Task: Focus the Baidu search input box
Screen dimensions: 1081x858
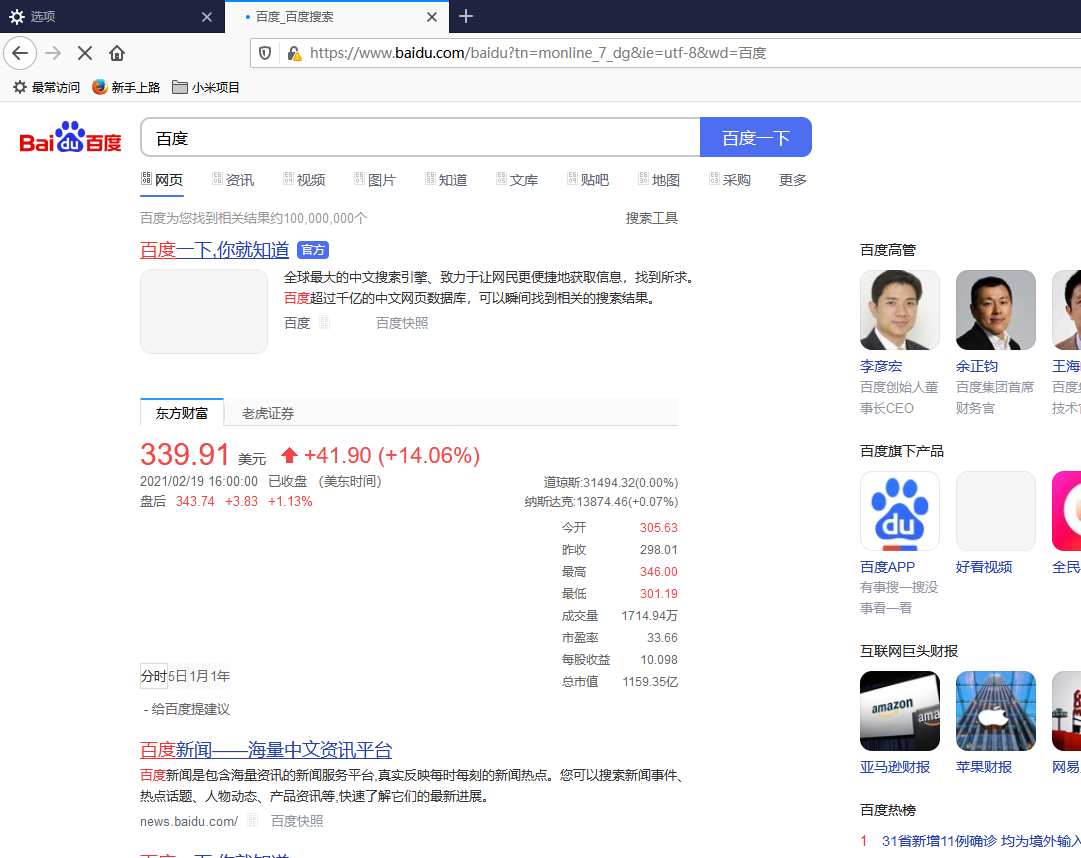Action: click(x=421, y=137)
